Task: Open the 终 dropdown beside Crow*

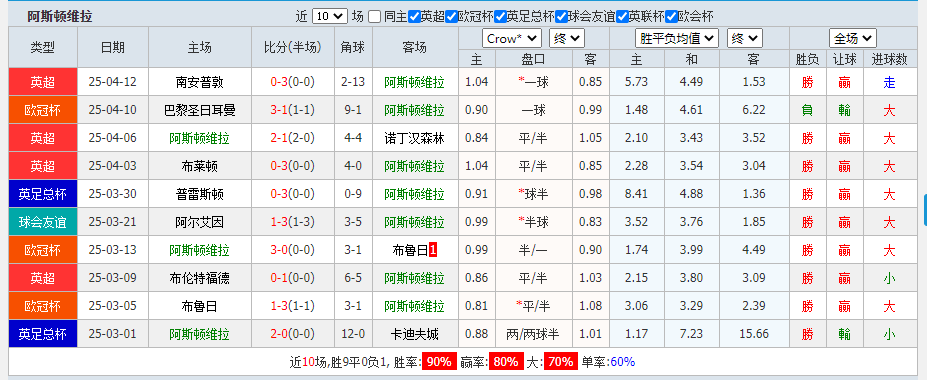Action: tap(566, 39)
